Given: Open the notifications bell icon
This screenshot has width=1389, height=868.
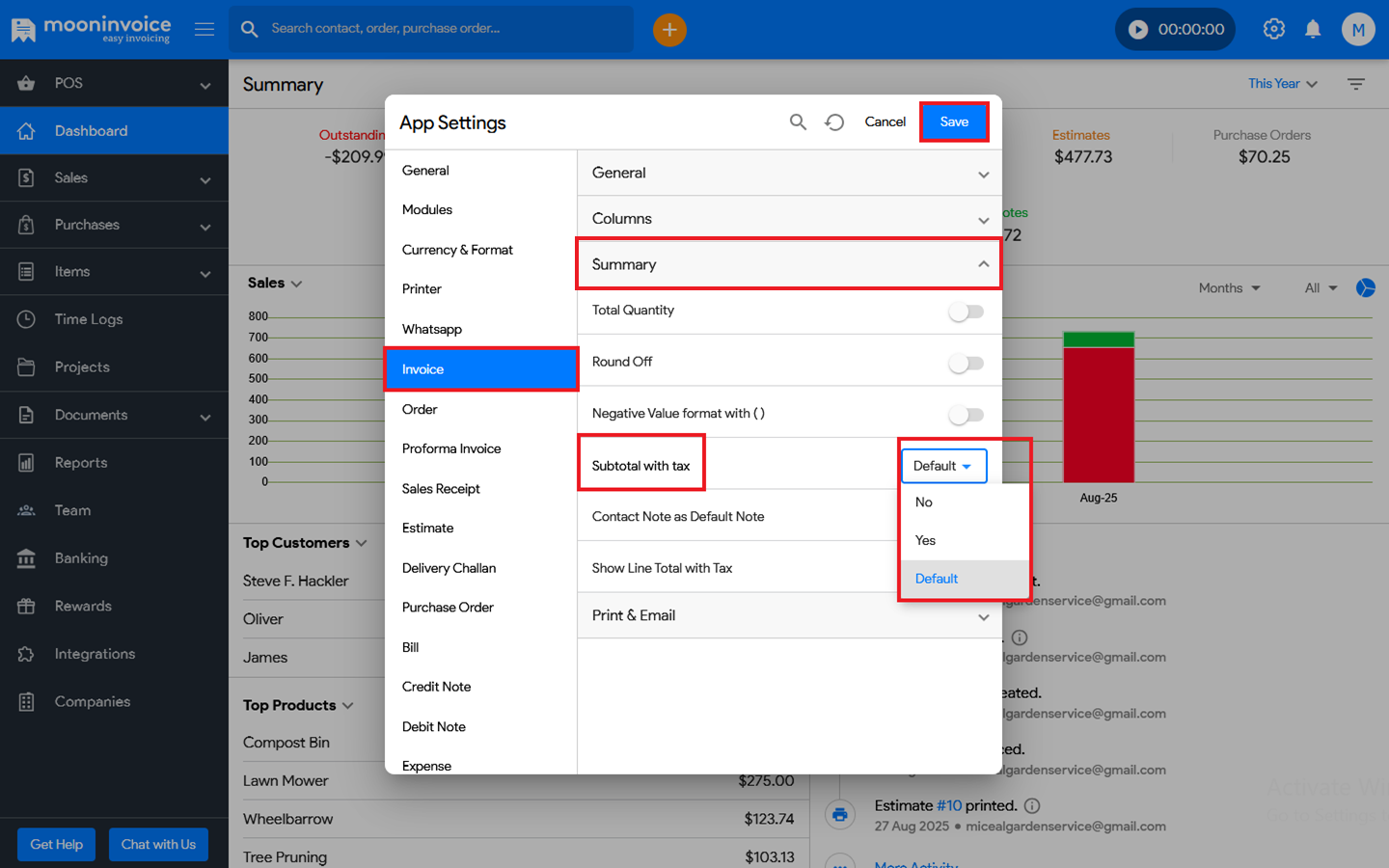Looking at the screenshot, I should tap(1313, 30).
